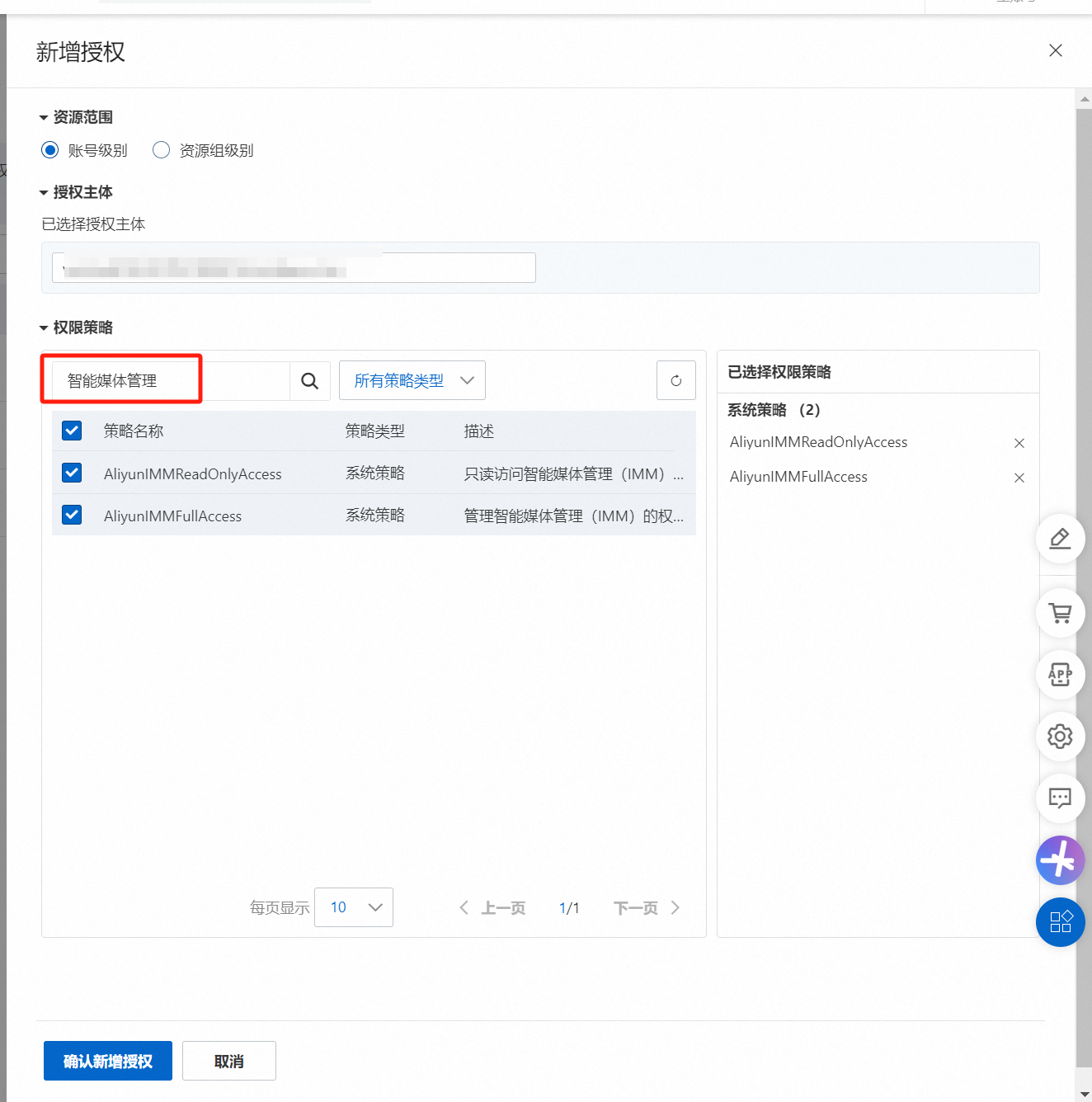Screen dimensions: 1092x1102
Task: Select 账号级别 radio option
Action: [50, 150]
